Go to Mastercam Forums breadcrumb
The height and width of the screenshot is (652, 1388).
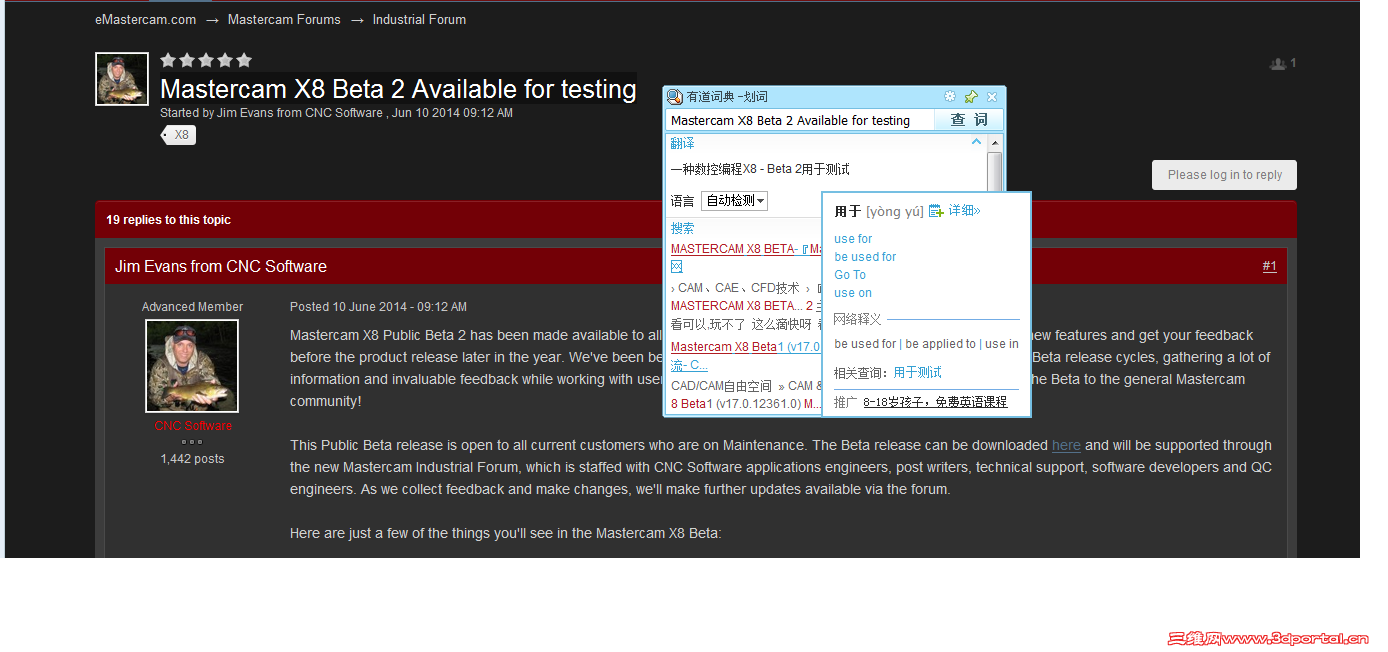click(284, 19)
